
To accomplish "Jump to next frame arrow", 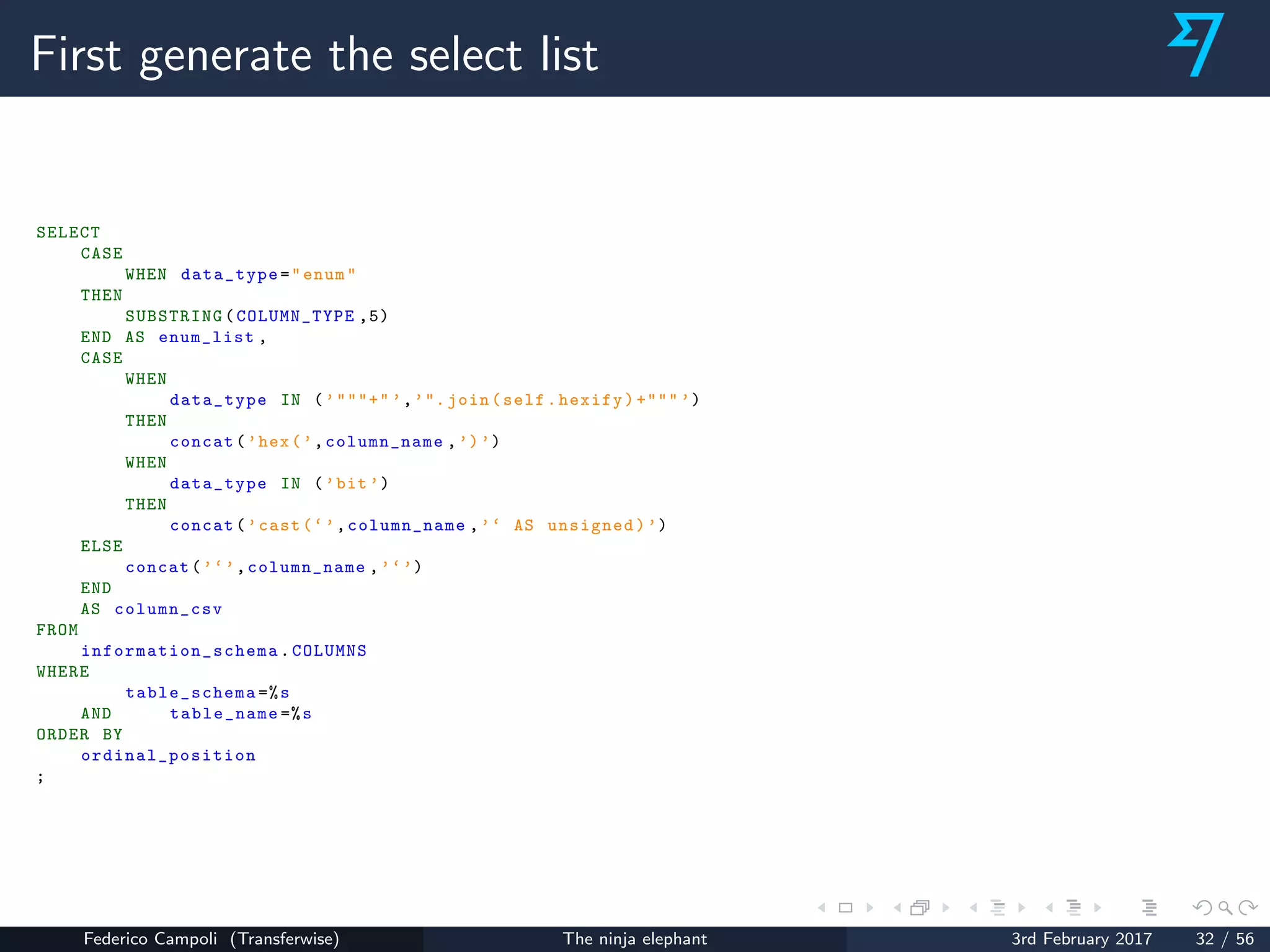I will (946, 908).
